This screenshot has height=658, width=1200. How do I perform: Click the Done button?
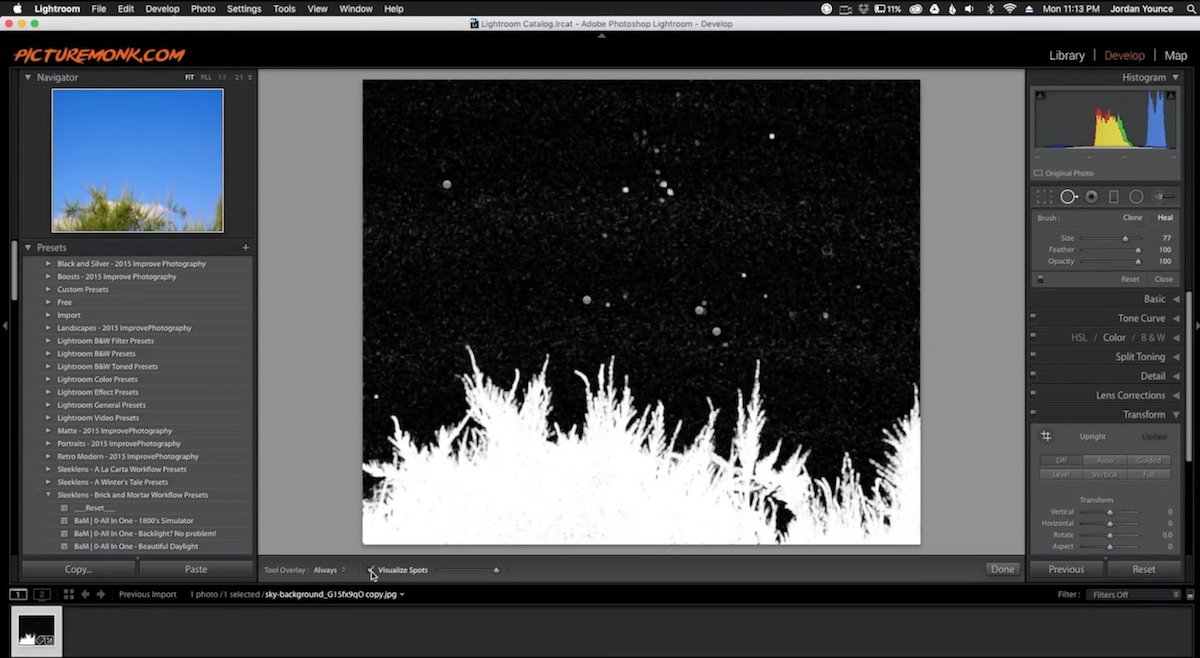[1002, 569]
